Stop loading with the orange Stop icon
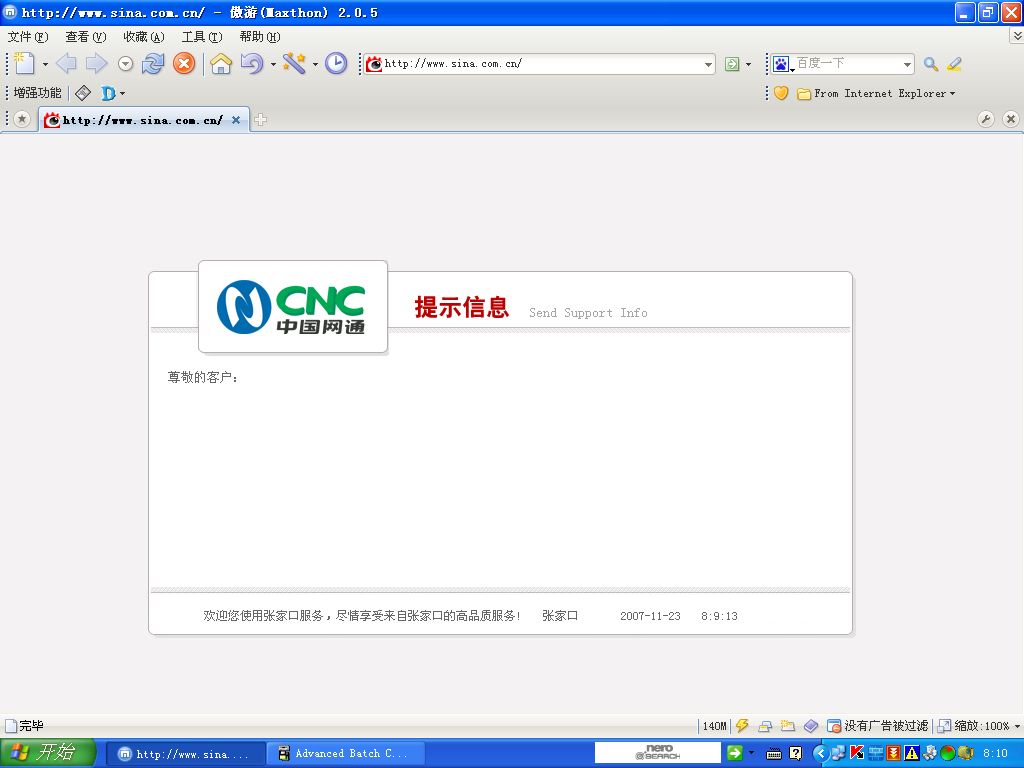 click(x=184, y=63)
